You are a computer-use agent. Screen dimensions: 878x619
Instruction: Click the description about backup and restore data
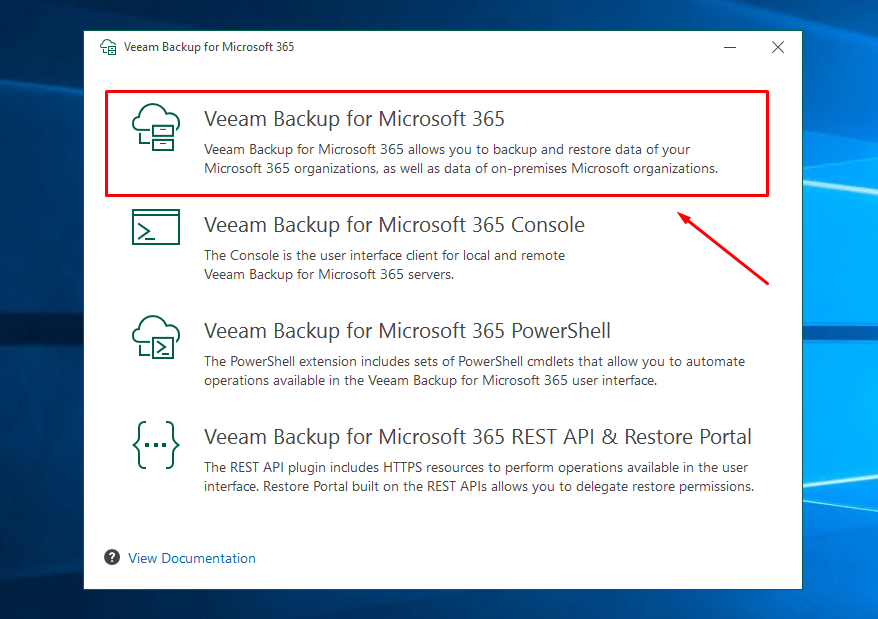[461, 159]
